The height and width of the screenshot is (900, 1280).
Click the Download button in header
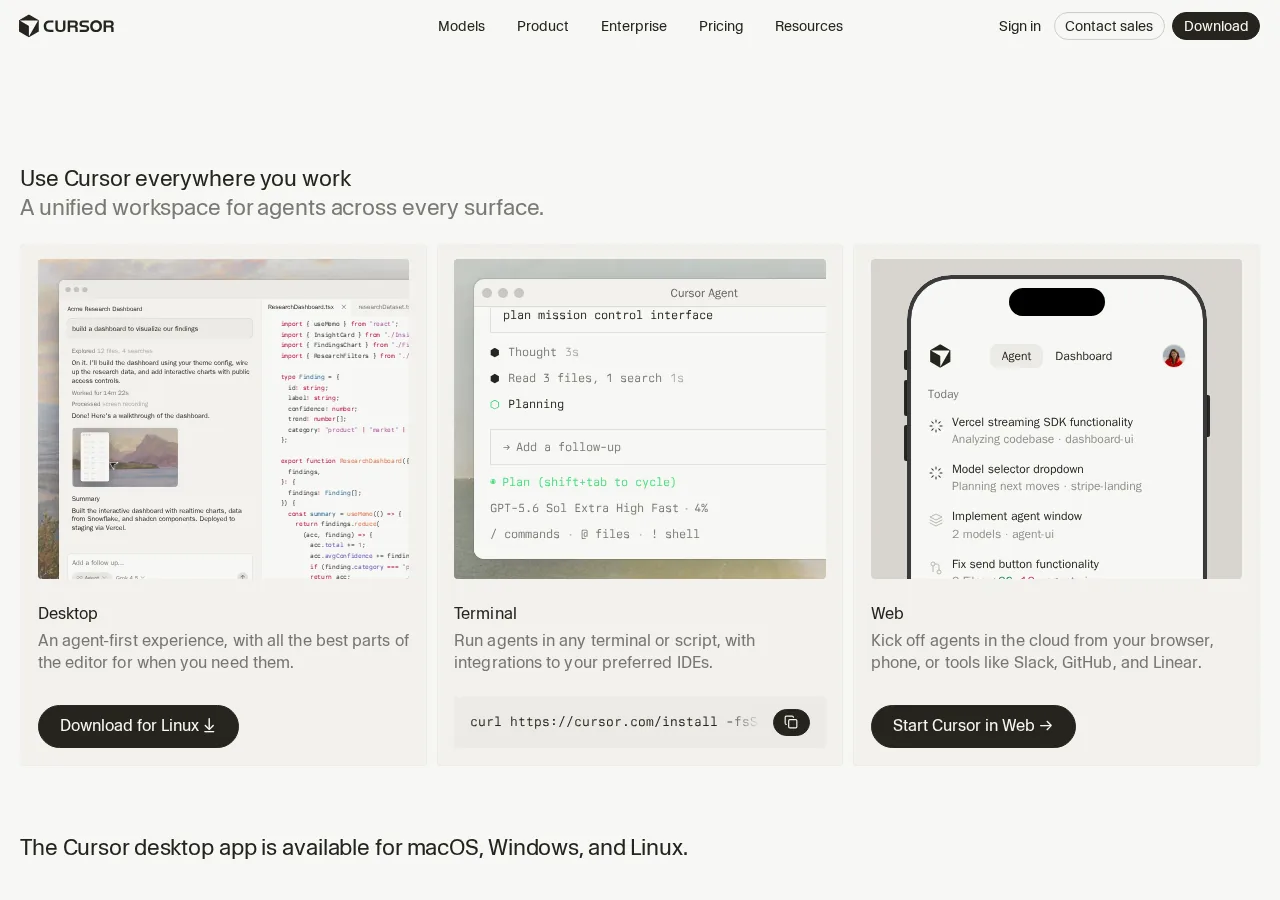click(1216, 26)
